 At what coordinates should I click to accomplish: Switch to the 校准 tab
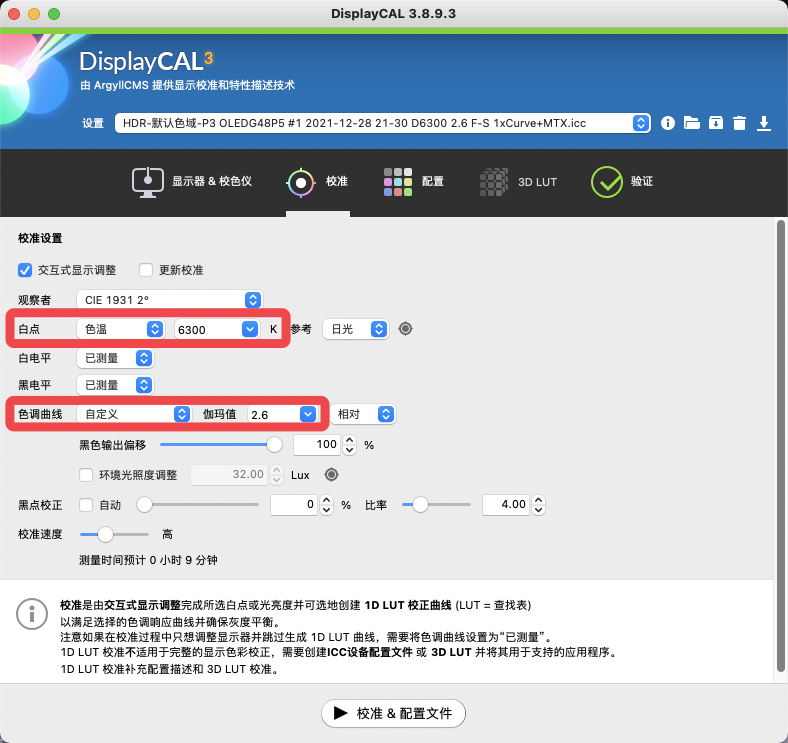(x=318, y=182)
